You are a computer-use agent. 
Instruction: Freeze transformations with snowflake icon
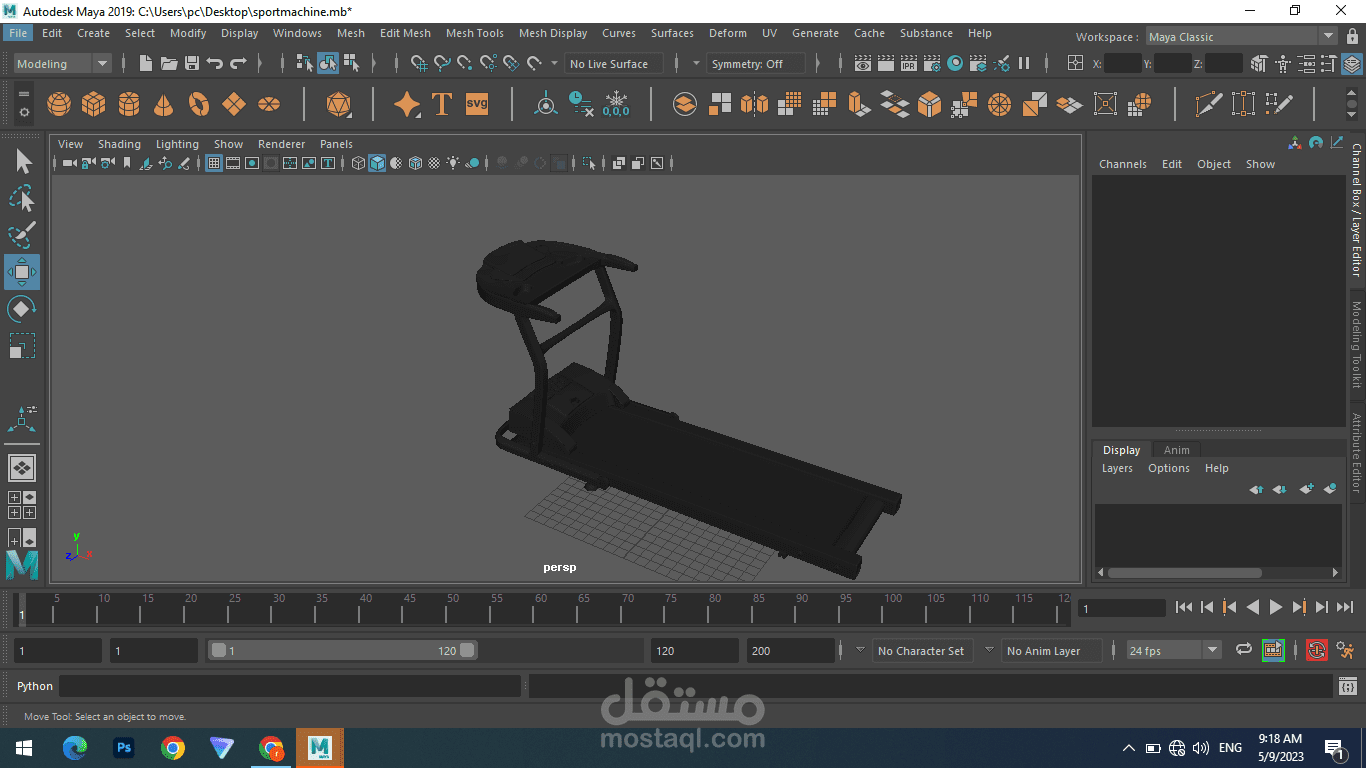point(616,104)
